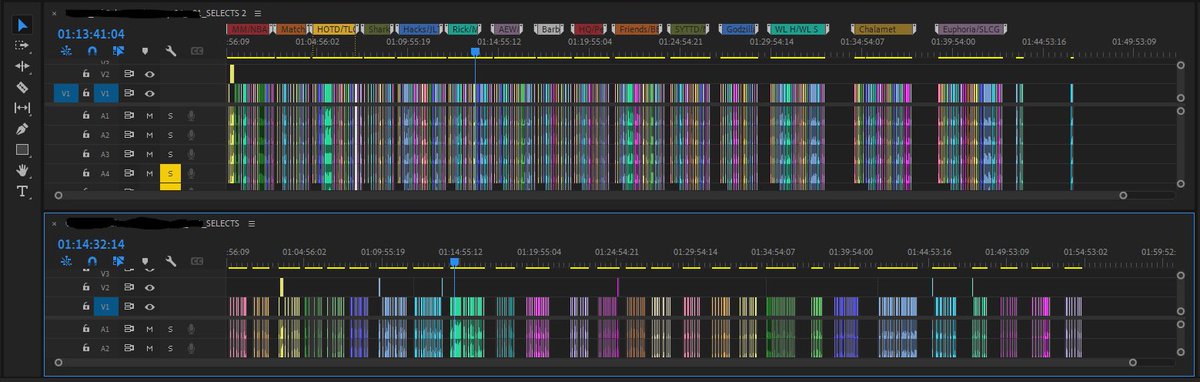Select the Pen tool
The width and height of the screenshot is (1200, 382).
[22, 129]
